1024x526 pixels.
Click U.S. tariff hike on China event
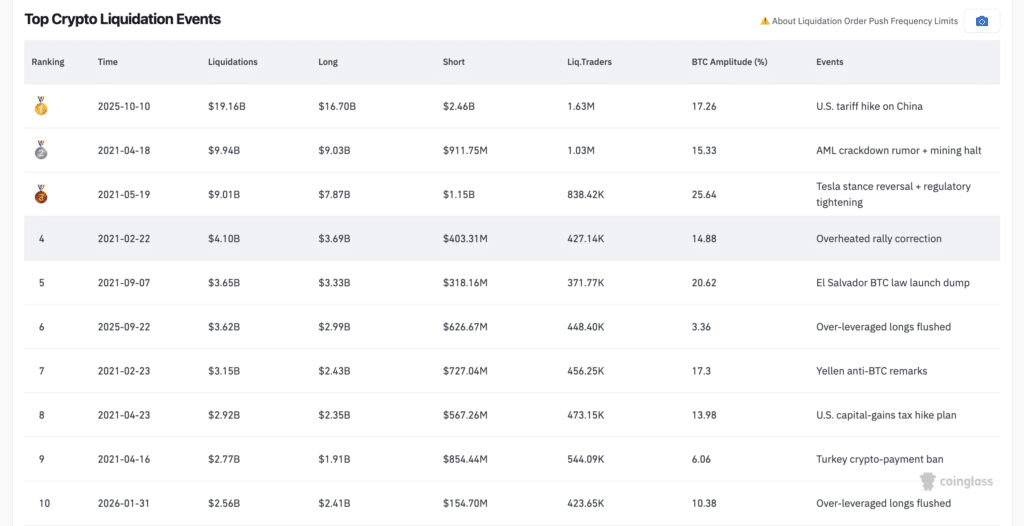point(869,106)
